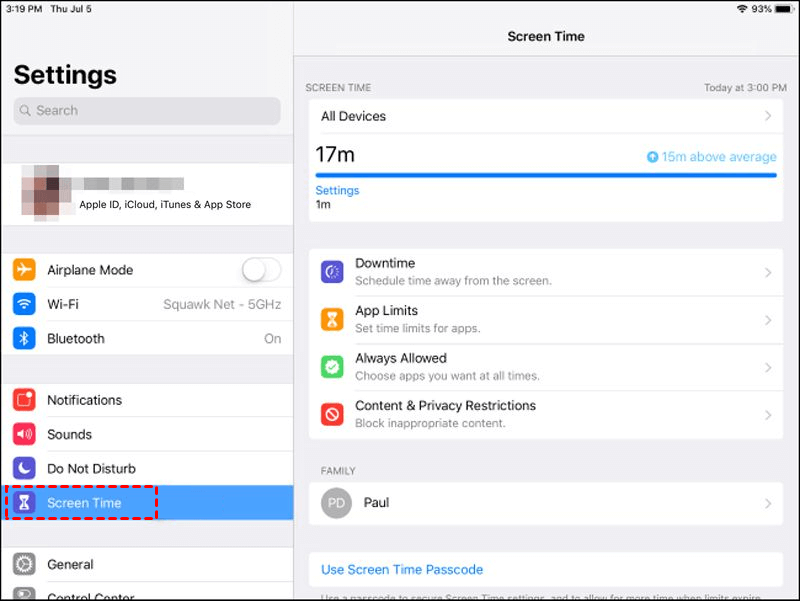Image resolution: width=800 pixels, height=601 pixels.
Task: Click the Do Not Disturb moon icon
Action: click(24, 468)
